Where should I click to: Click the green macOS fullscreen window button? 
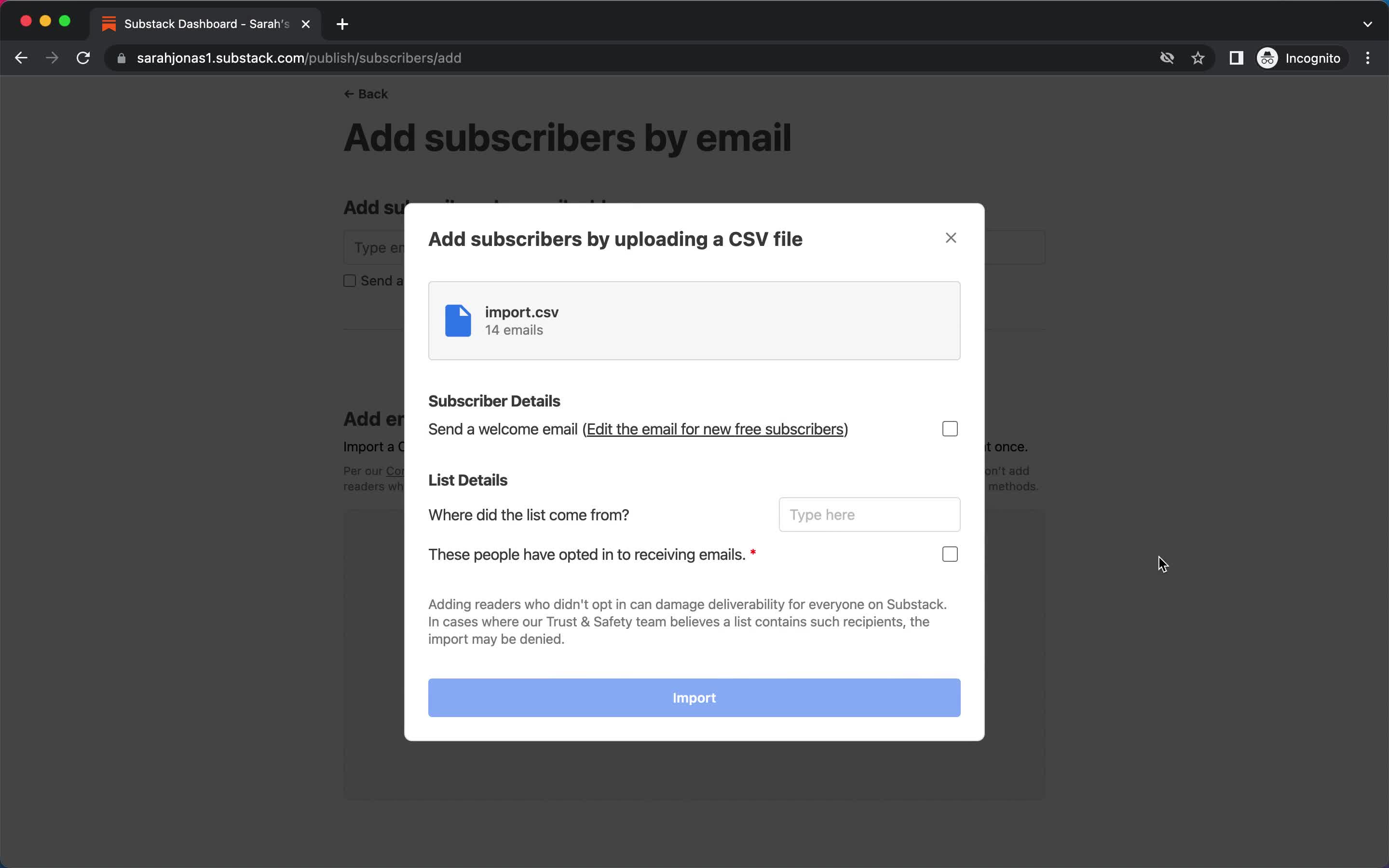(65, 21)
